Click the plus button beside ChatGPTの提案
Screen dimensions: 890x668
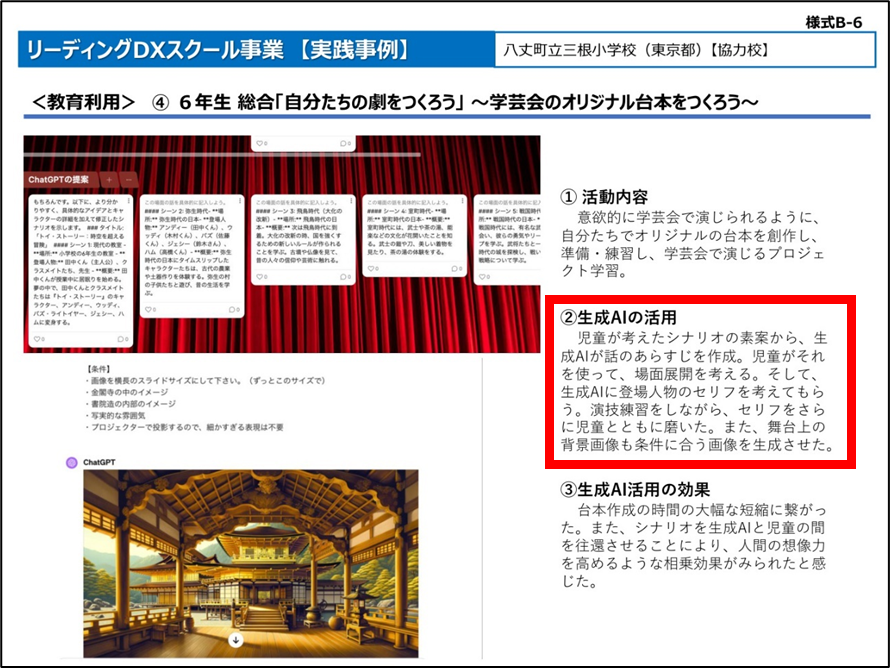(109, 180)
